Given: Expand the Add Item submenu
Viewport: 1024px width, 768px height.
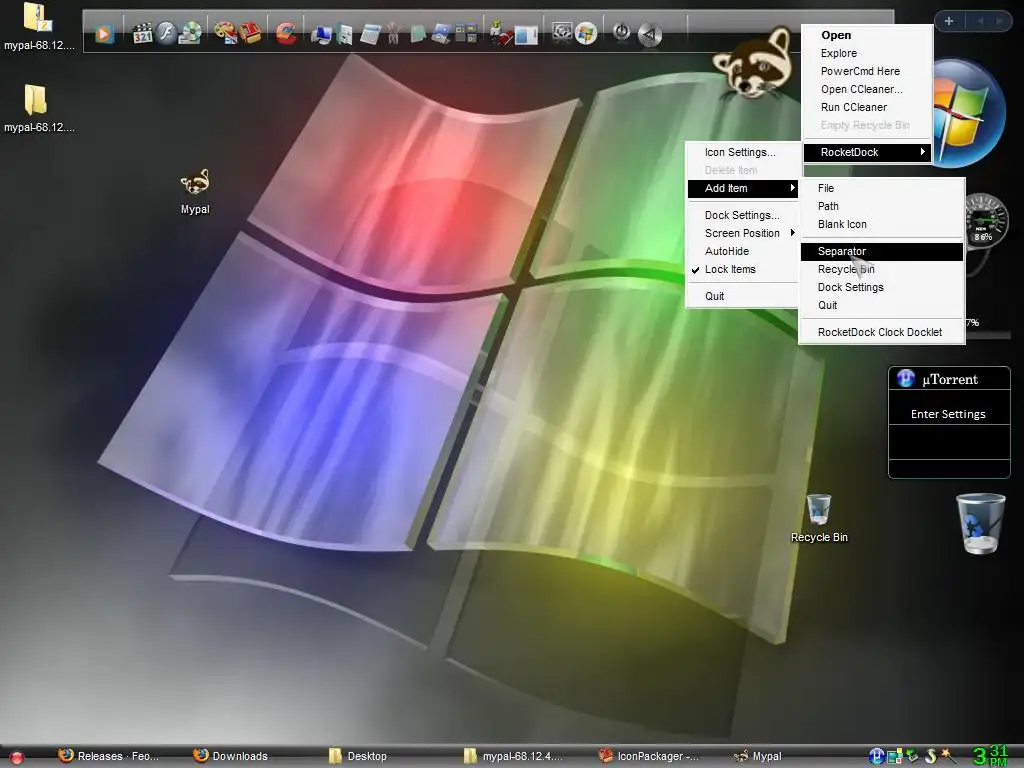Looking at the screenshot, I should coord(742,188).
